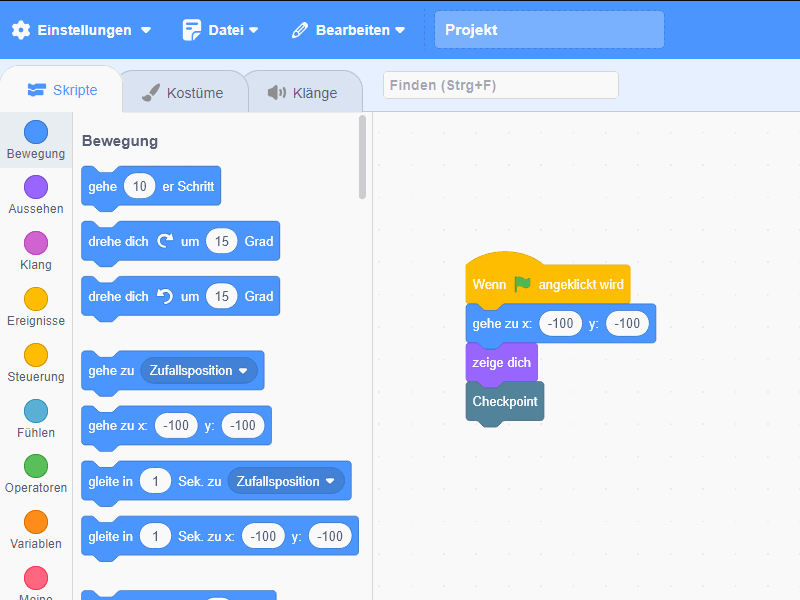Click the purple 'zeige dich' block

click(502, 363)
